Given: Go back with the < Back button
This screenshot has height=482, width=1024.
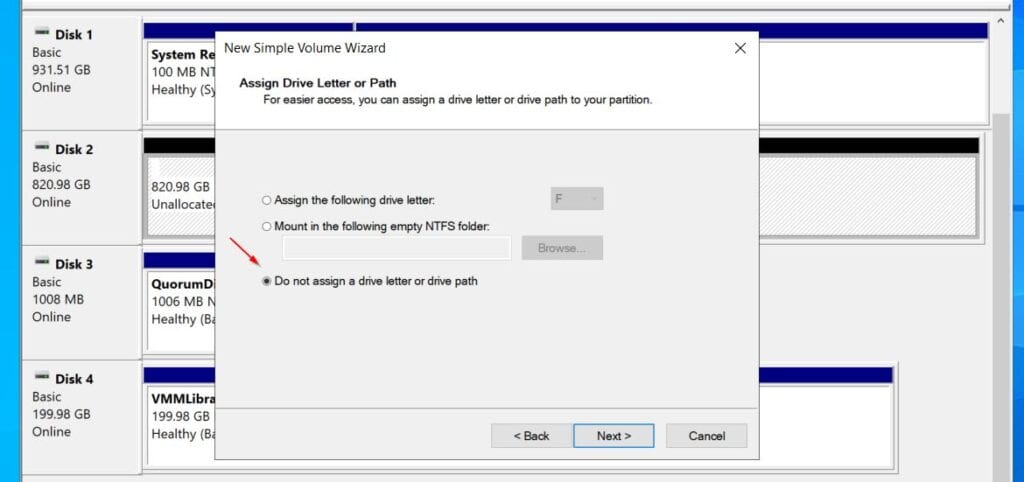Looking at the screenshot, I should (531, 436).
